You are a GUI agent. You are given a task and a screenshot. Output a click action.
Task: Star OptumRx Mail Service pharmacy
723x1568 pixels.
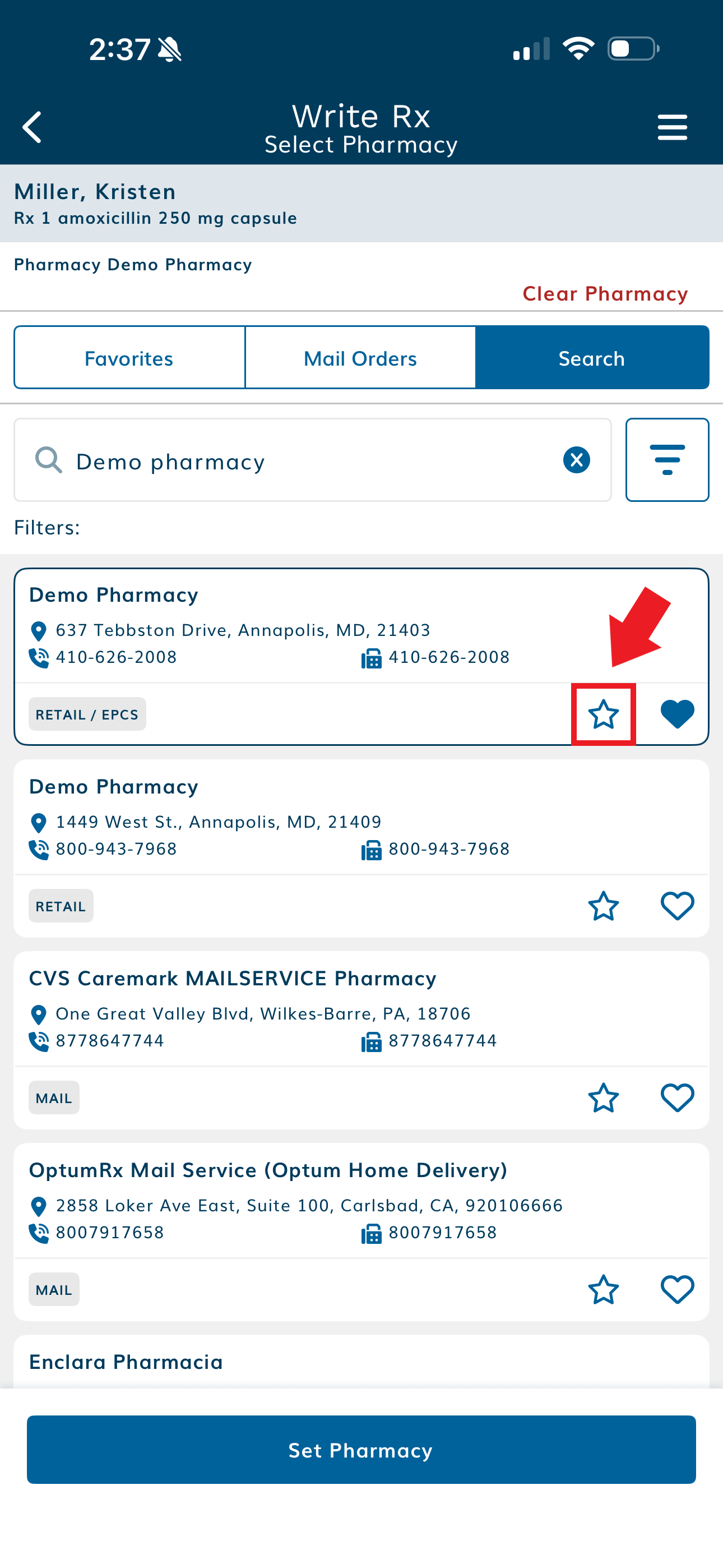pyautogui.click(x=603, y=1289)
